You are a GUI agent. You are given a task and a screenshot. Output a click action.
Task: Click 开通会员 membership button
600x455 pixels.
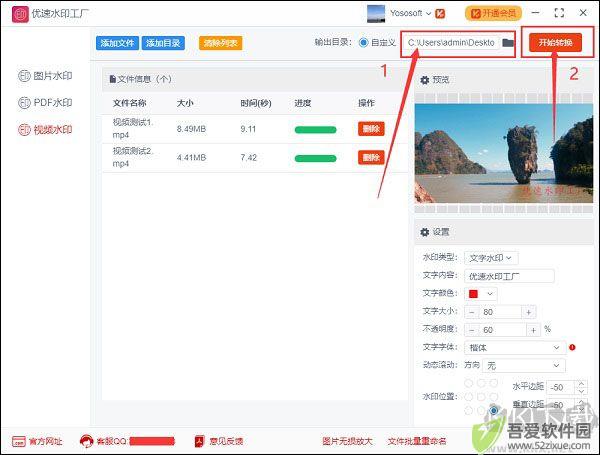point(493,13)
